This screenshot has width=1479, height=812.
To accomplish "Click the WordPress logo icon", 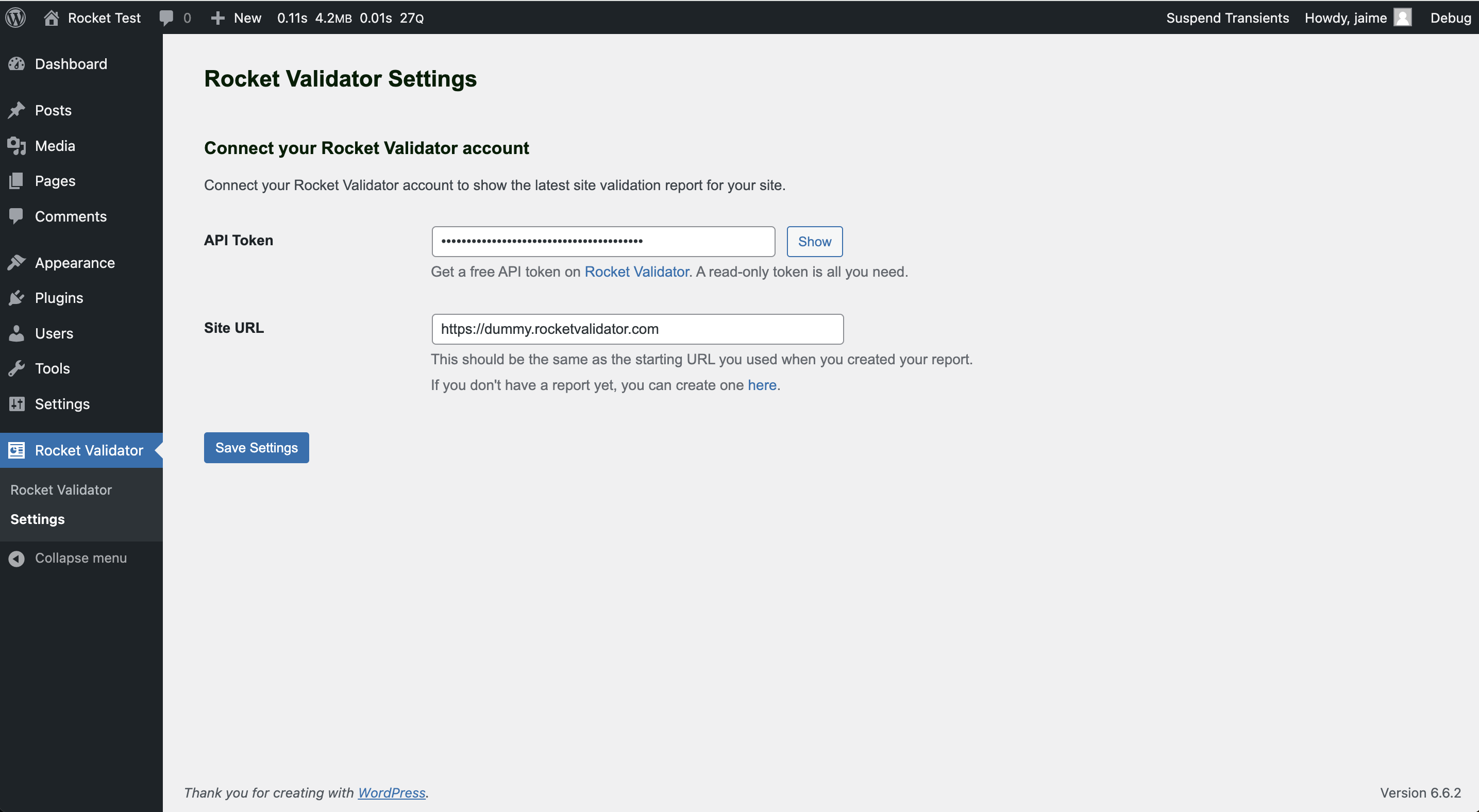I will (x=18, y=17).
